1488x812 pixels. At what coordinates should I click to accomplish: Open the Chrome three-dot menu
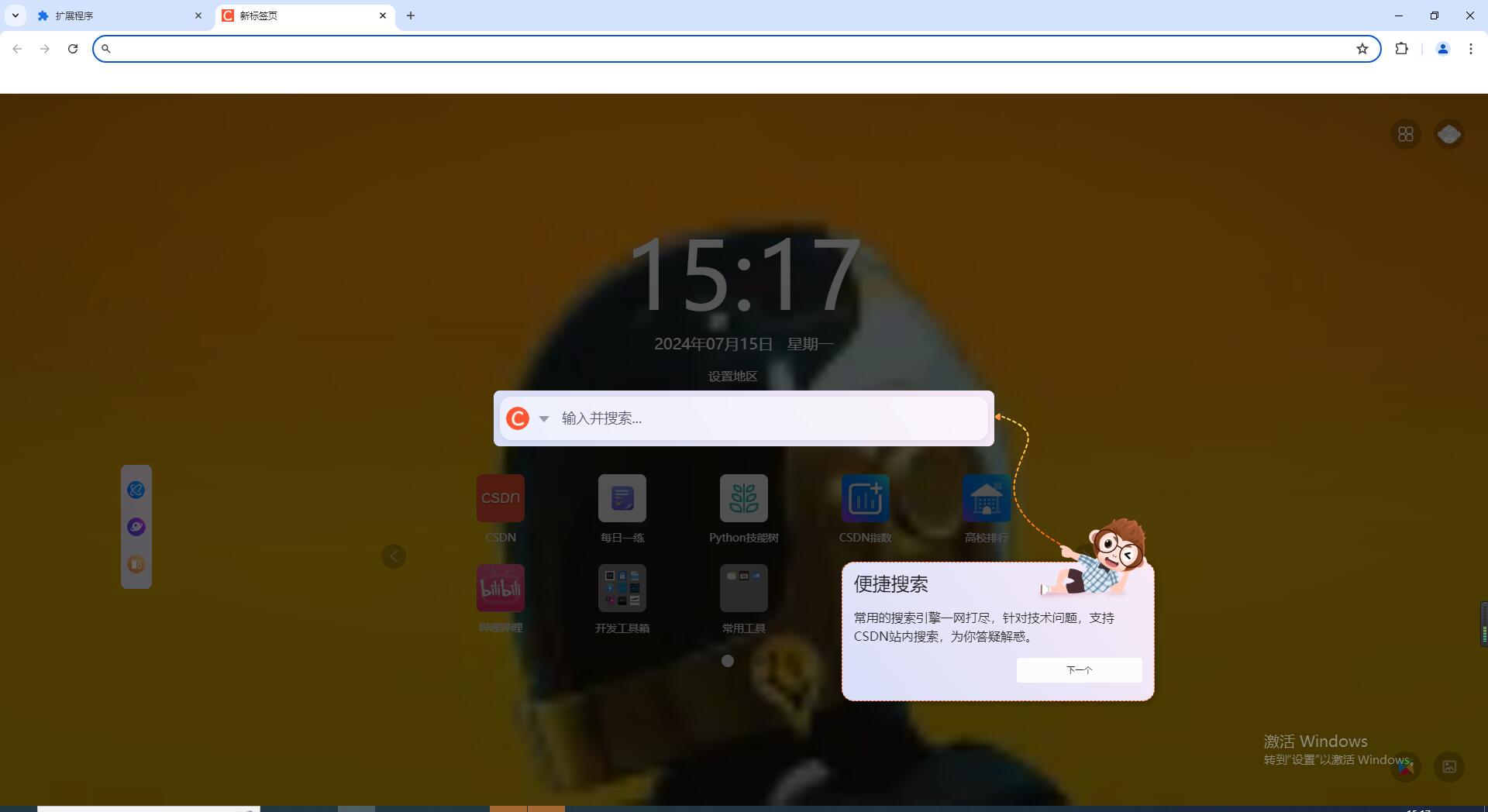[1470, 48]
